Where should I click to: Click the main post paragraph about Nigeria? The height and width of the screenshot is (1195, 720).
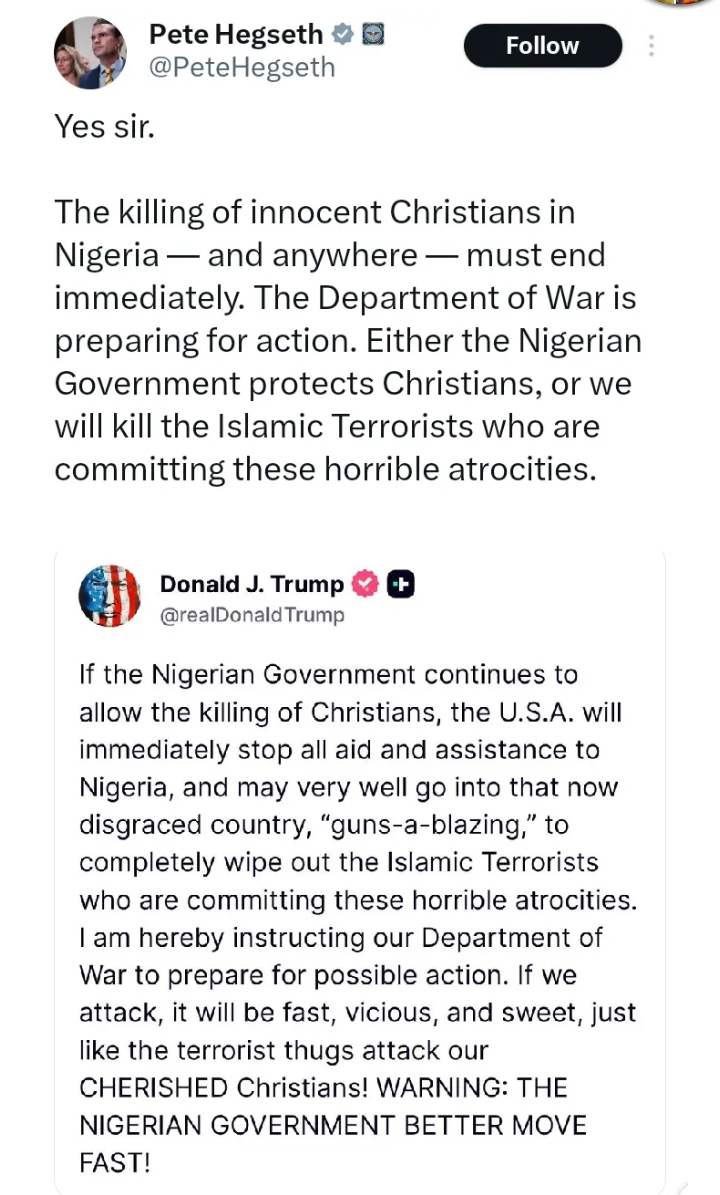click(347, 340)
